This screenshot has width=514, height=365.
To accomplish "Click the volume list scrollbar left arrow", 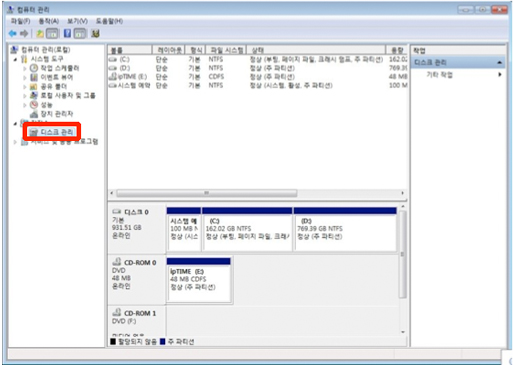I will coord(112,193).
